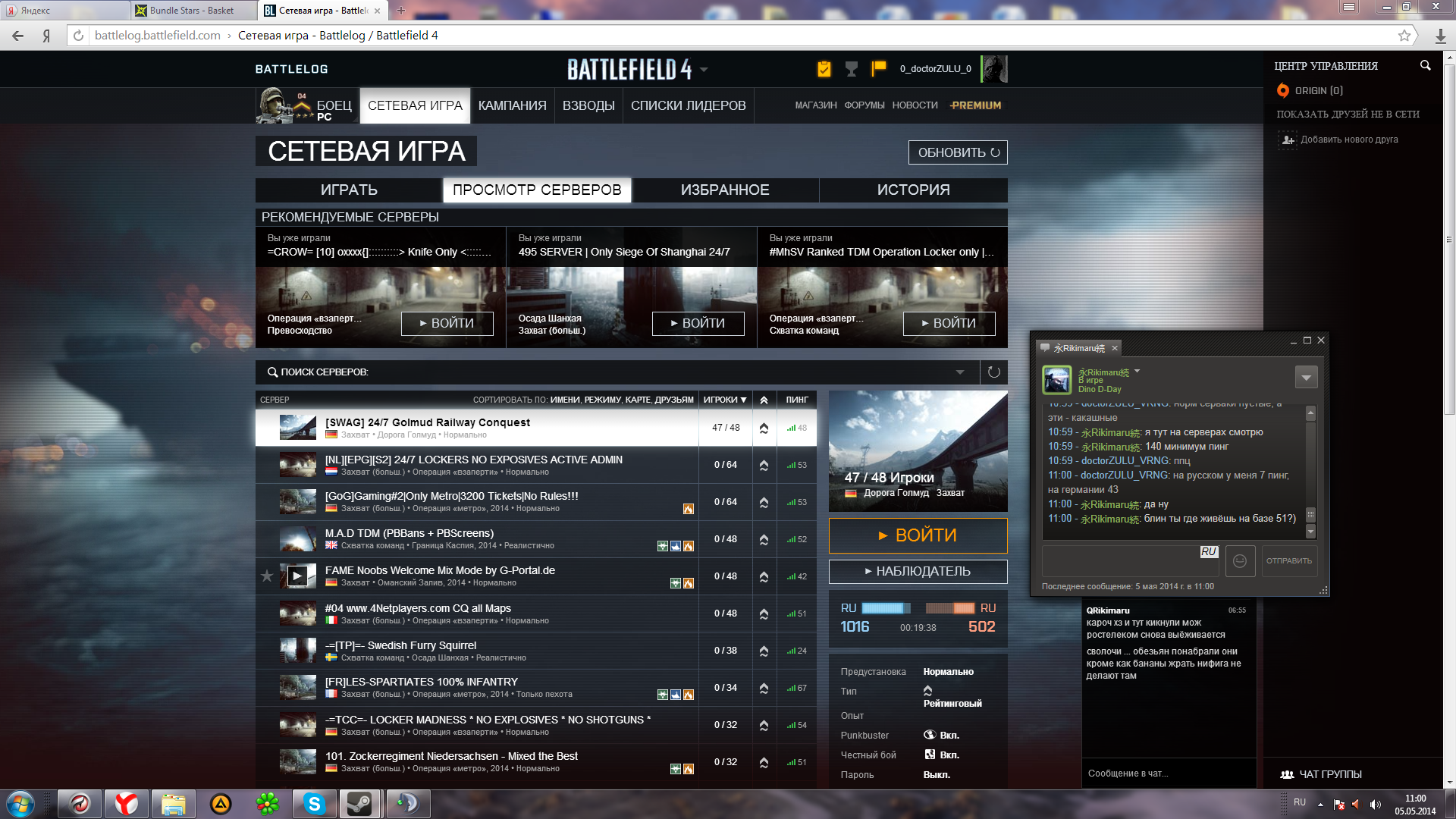
Task: Click the large orange ВОЙТИ join button
Action: 918,535
